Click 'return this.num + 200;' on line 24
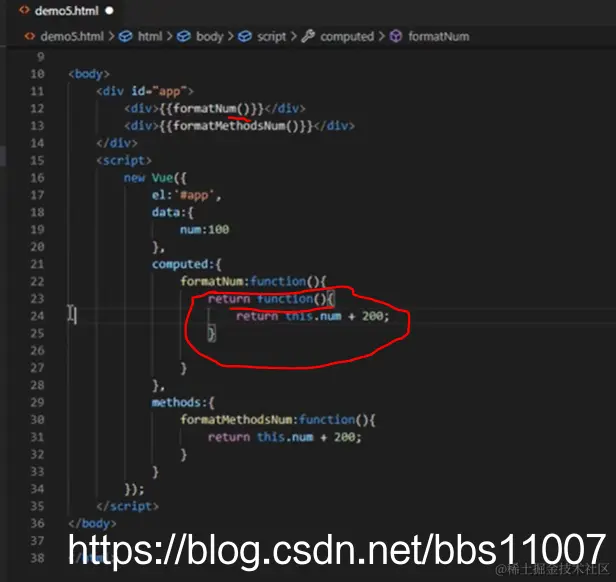616x582 pixels. tap(312, 316)
